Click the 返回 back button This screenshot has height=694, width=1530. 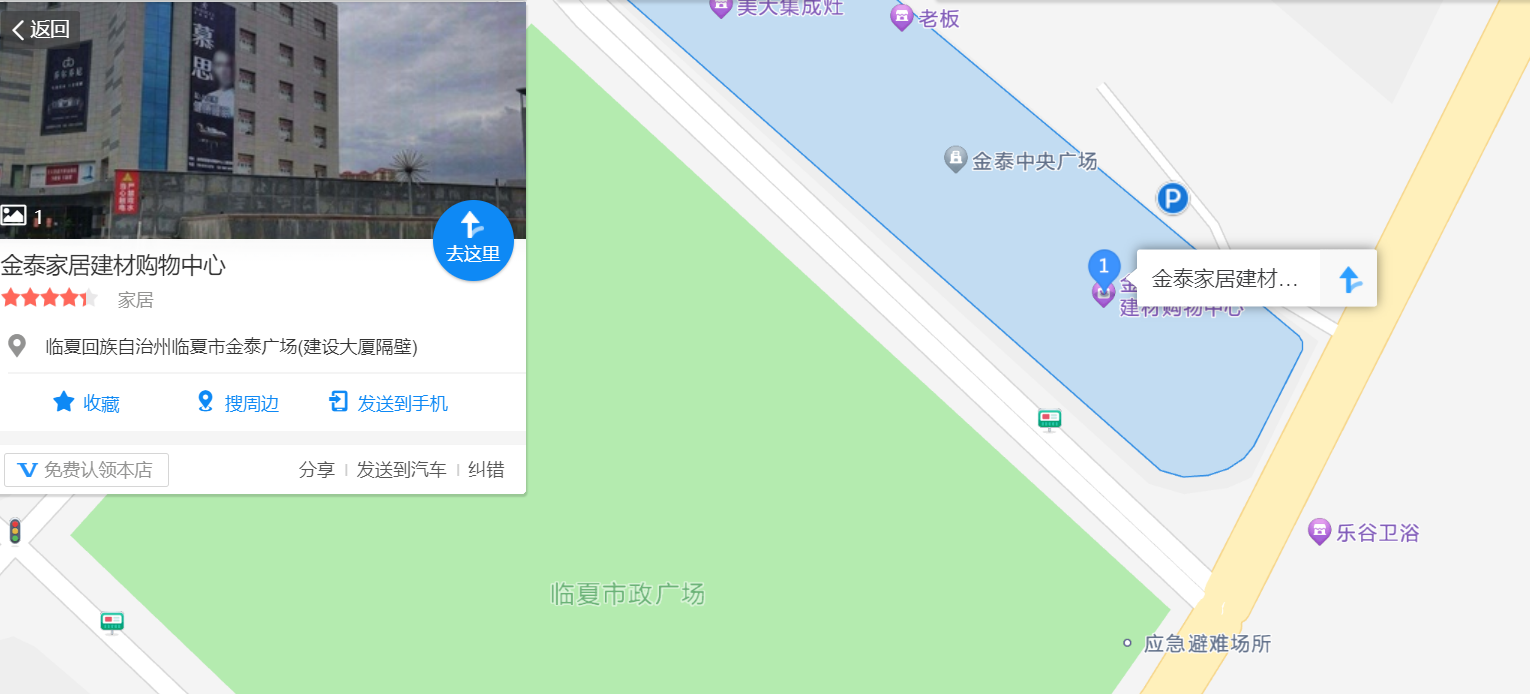click(40, 29)
